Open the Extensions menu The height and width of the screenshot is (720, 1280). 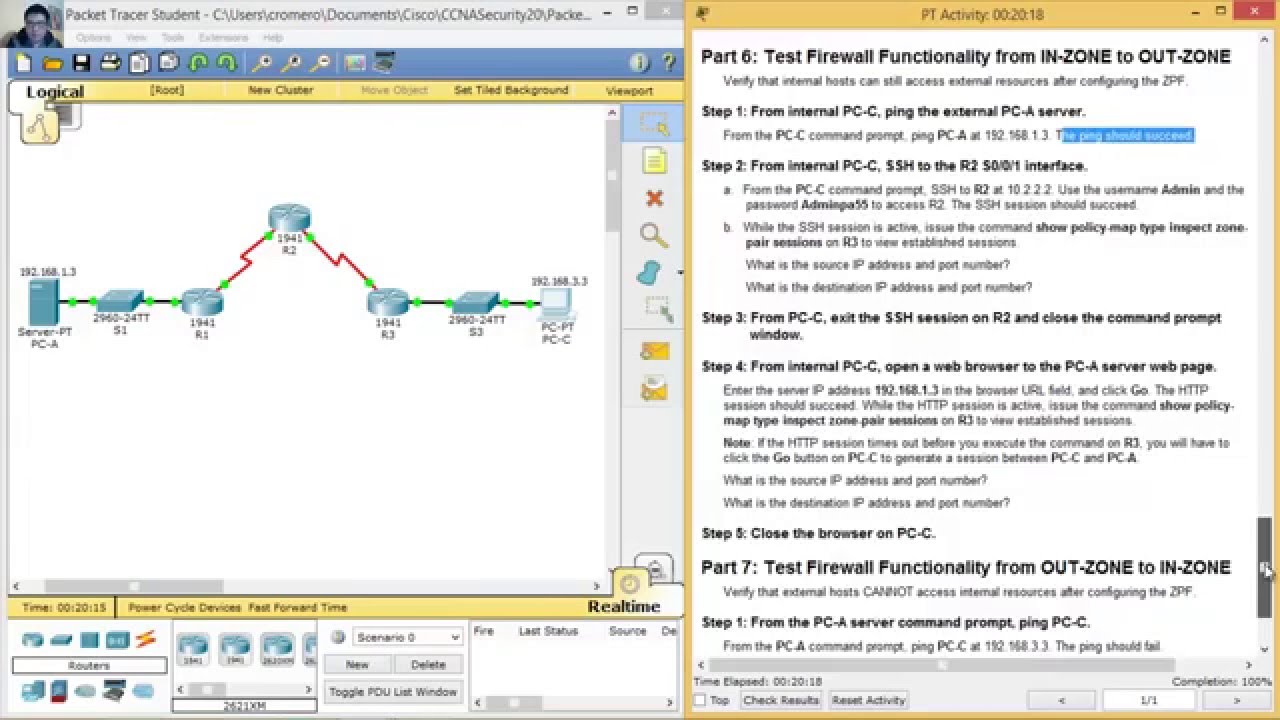[x=223, y=38]
